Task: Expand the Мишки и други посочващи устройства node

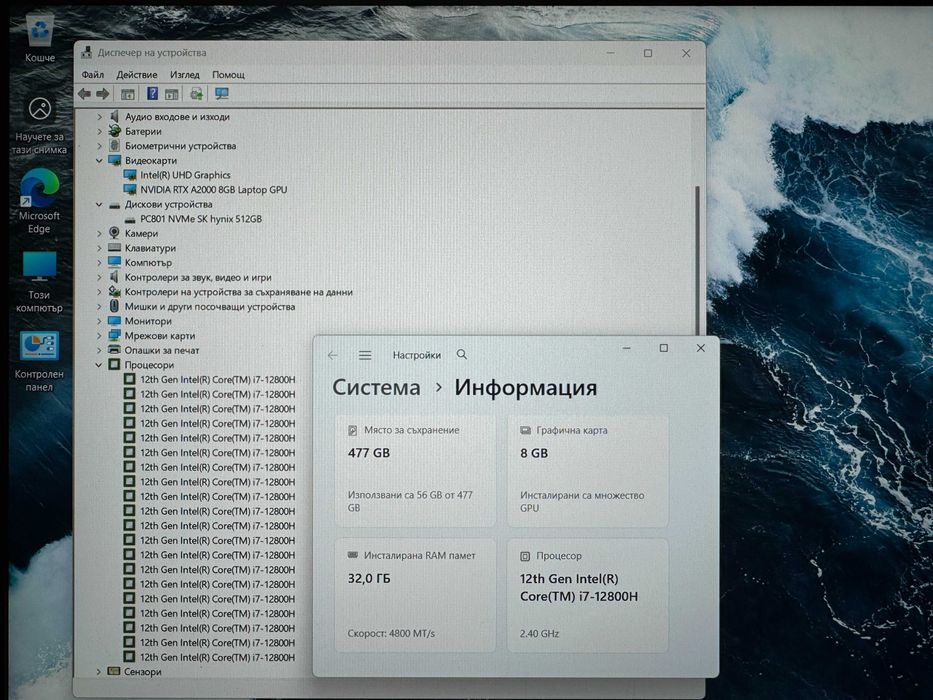Action: (x=99, y=307)
